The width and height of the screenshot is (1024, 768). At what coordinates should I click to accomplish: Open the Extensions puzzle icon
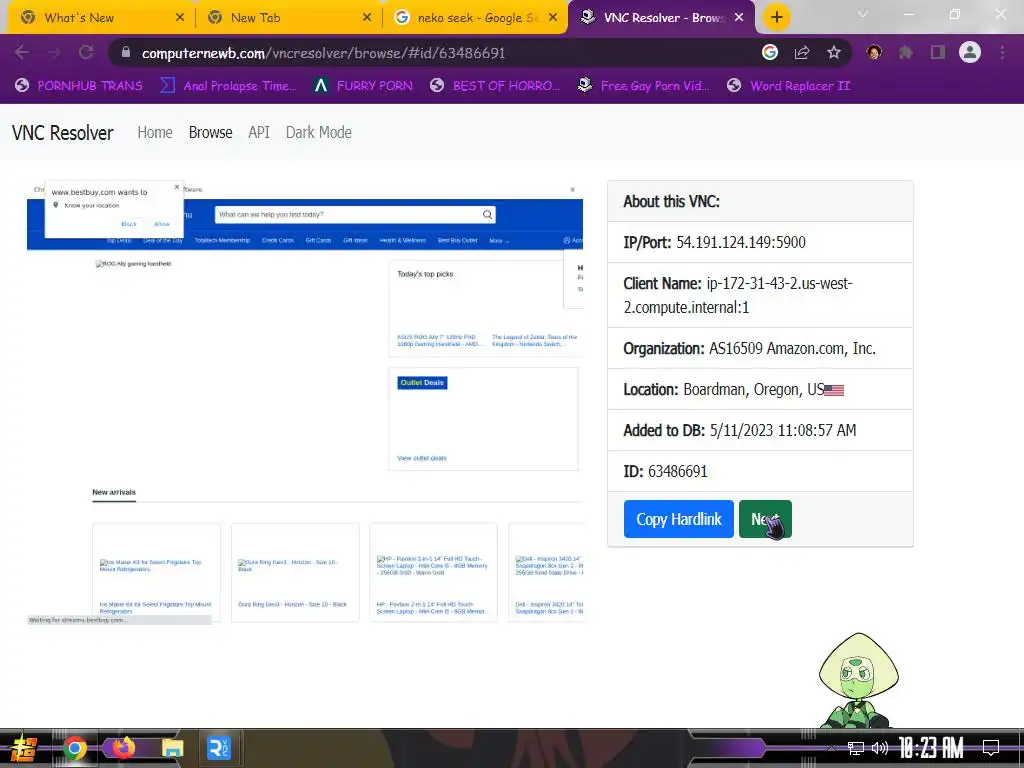[906, 52]
